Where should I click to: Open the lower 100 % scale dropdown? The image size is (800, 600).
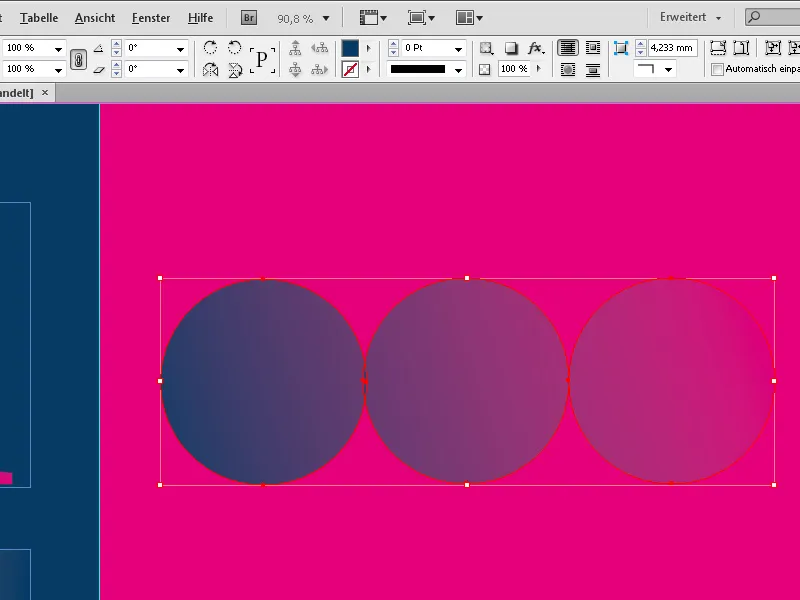[x=58, y=70]
